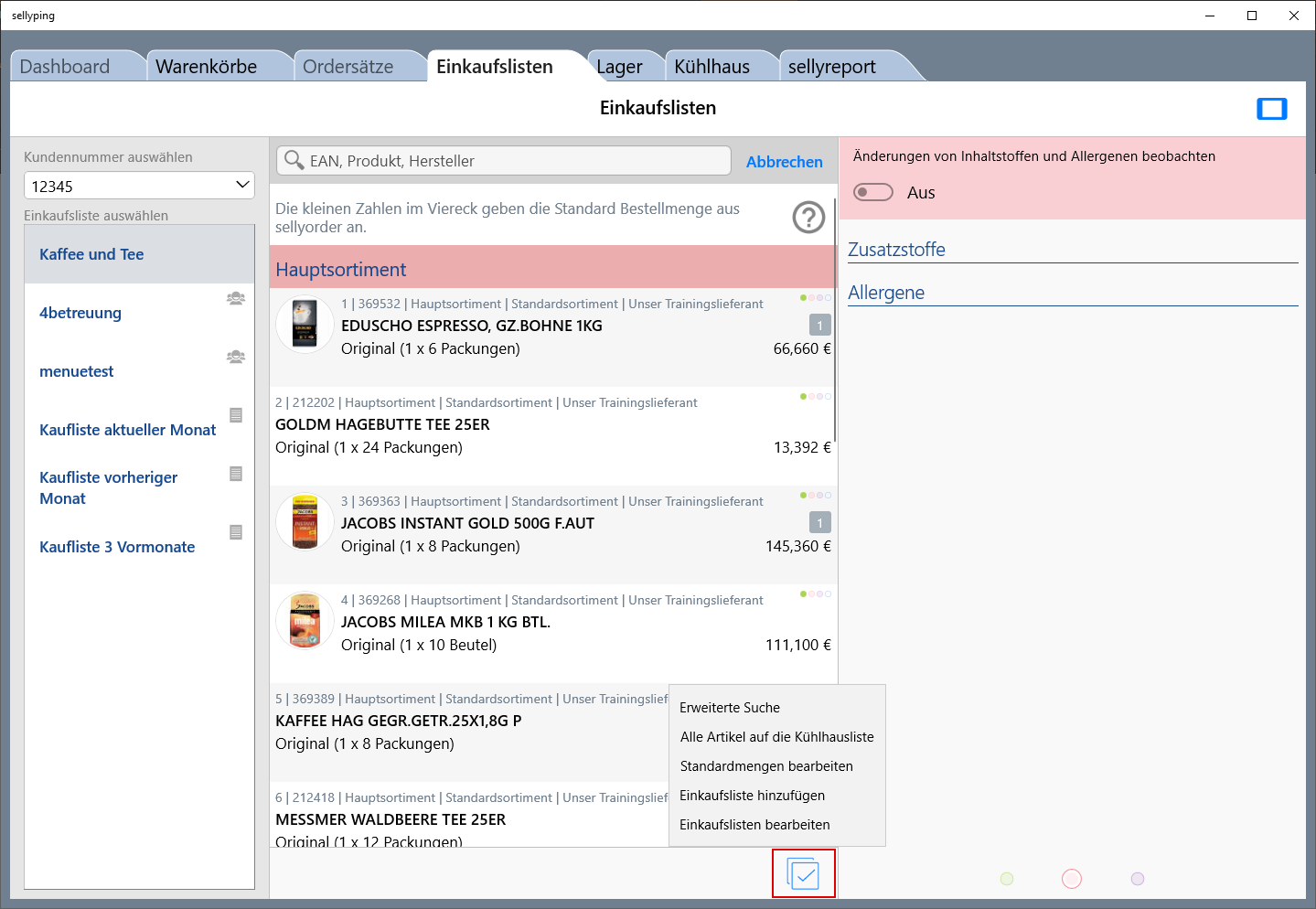Switch to the Kühlhaus tab
Viewport: 1316px width, 909px height.
tap(711, 67)
